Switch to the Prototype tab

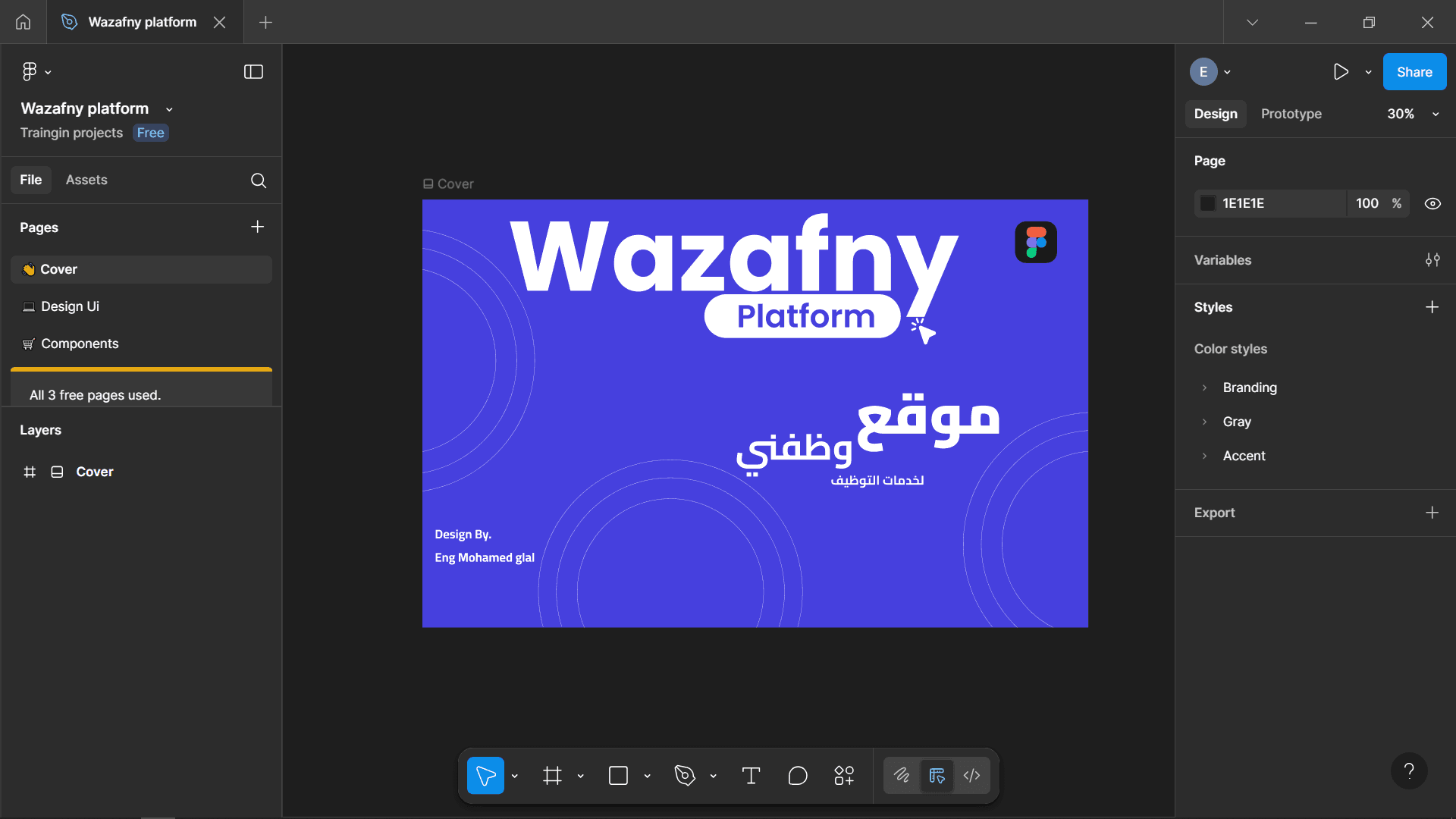1291,114
